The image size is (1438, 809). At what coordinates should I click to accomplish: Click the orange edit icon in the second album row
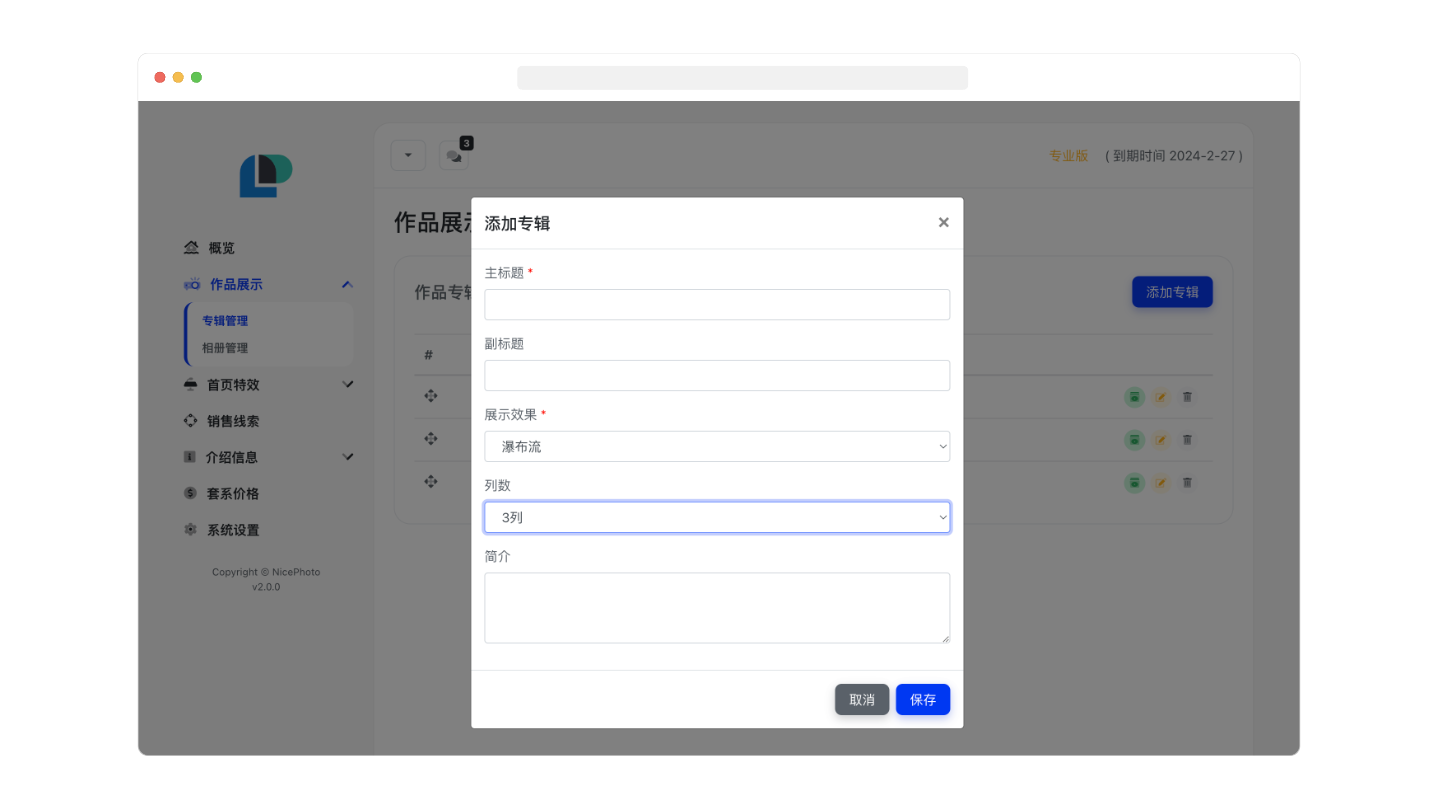1160,439
